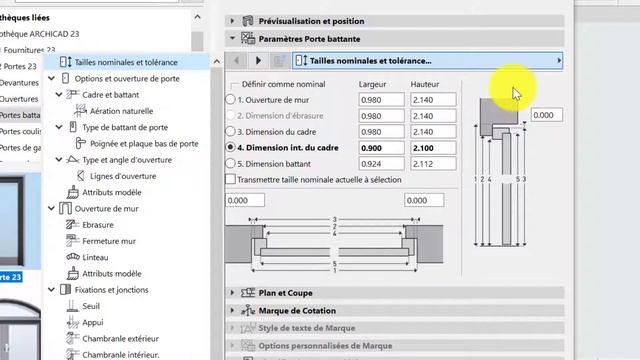Expand Prévisualisation et position panel
640x360 pixels.
232,21
